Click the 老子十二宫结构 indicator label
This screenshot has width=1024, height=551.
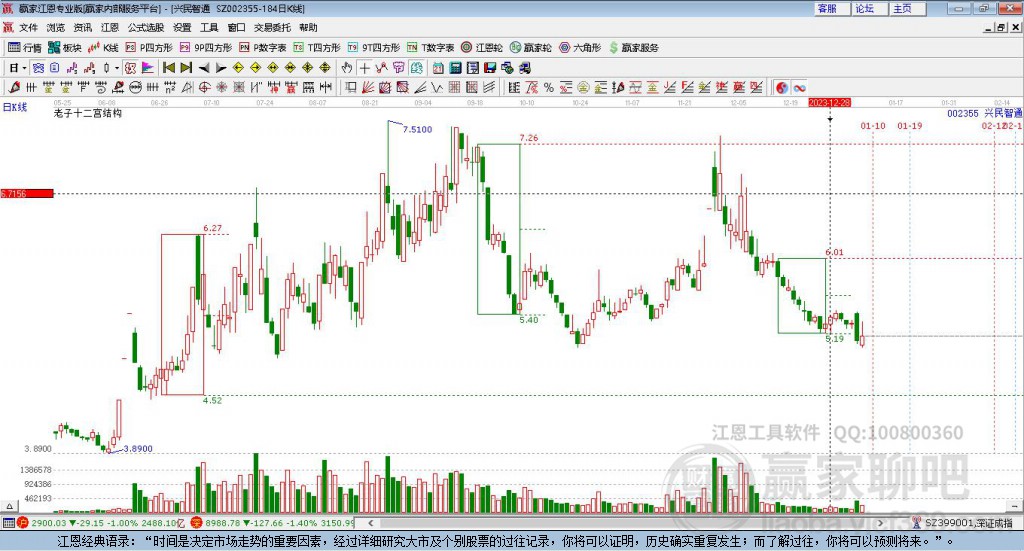[x=88, y=113]
